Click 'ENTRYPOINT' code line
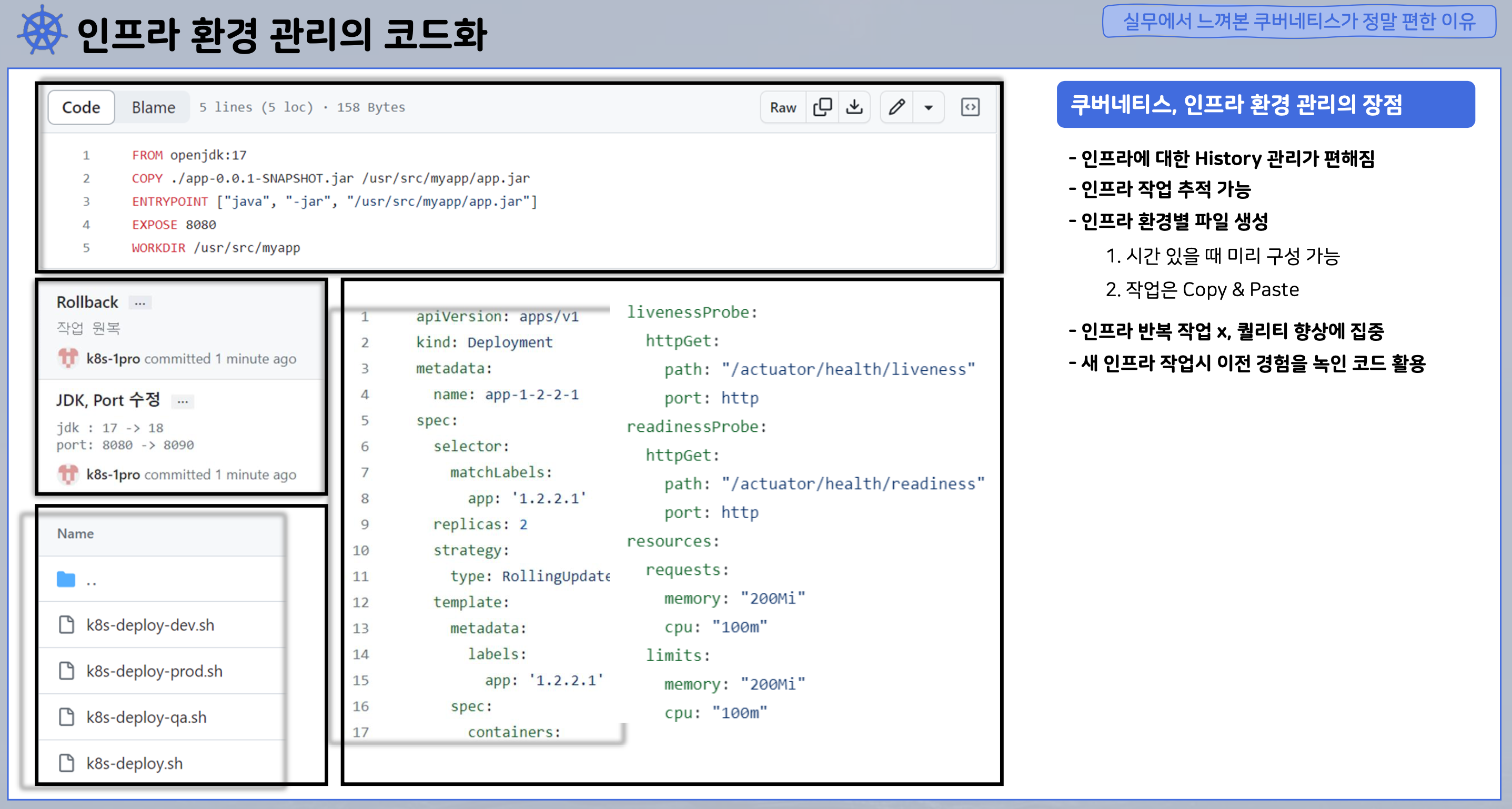The image size is (1512, 809). pos(335,202)
